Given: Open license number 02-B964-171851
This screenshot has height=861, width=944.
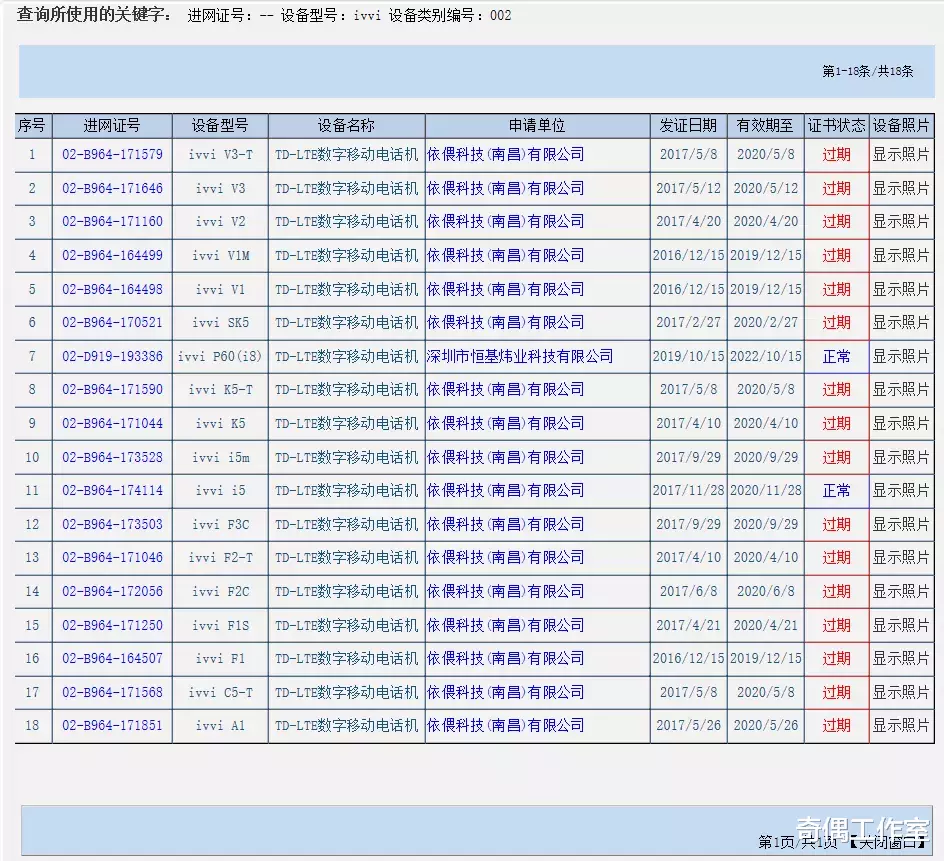Looking at the screenshot, I should pyautogui.click(x=111, y=725).
